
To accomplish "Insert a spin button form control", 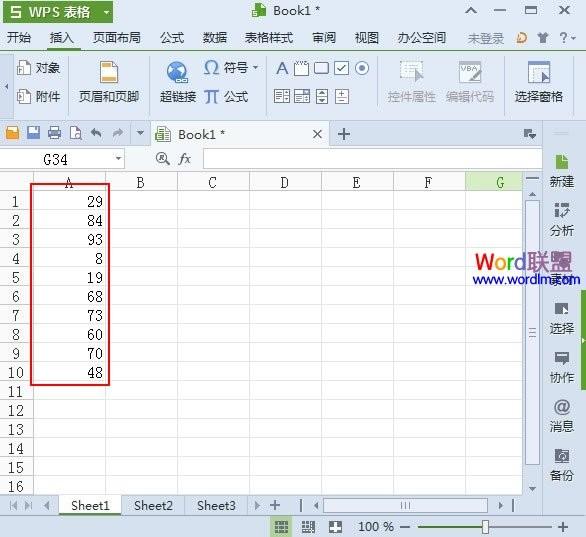I will tap(342, 96).
